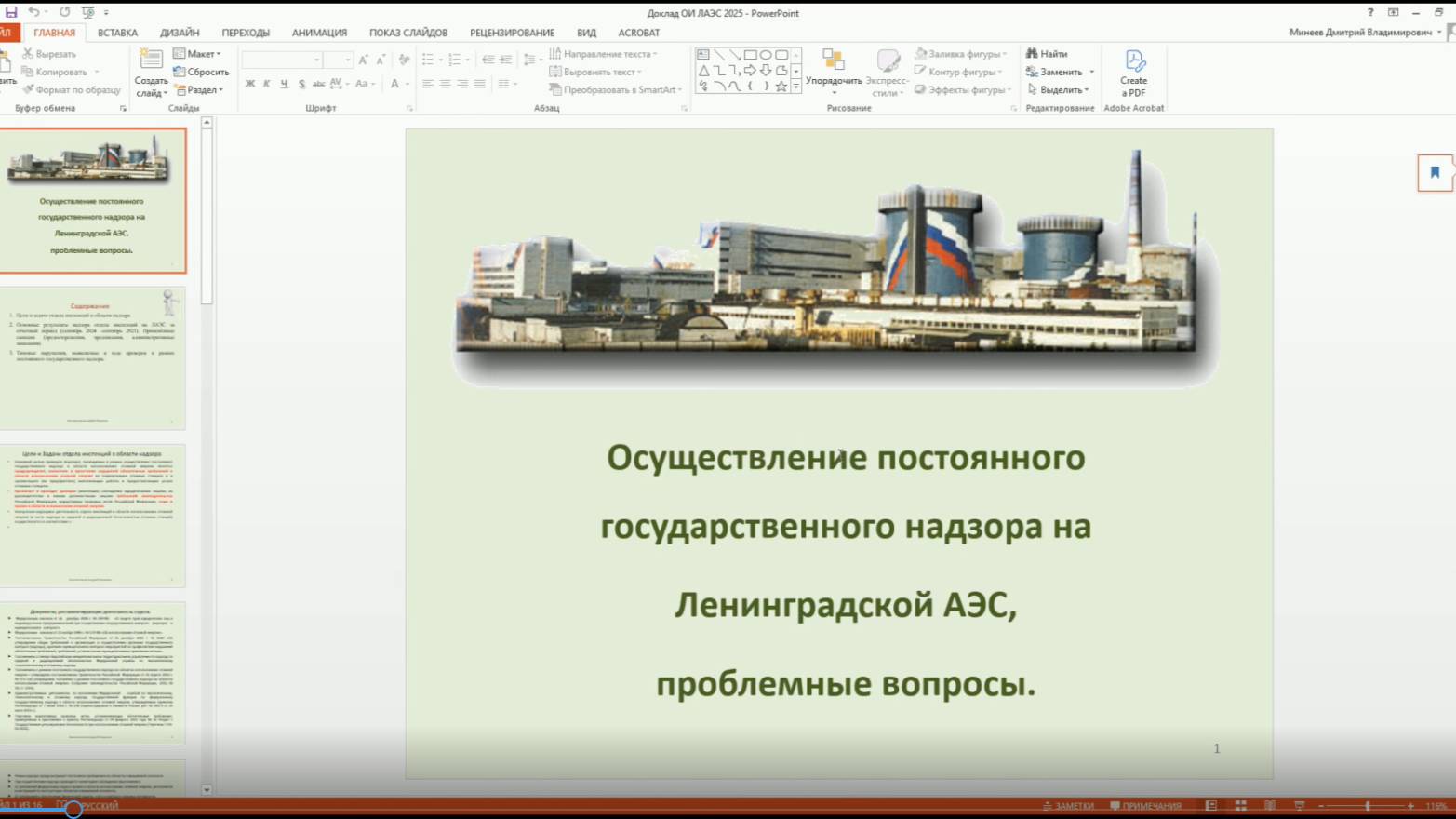Open the Выделить select dropdown

click(1060, 90)
